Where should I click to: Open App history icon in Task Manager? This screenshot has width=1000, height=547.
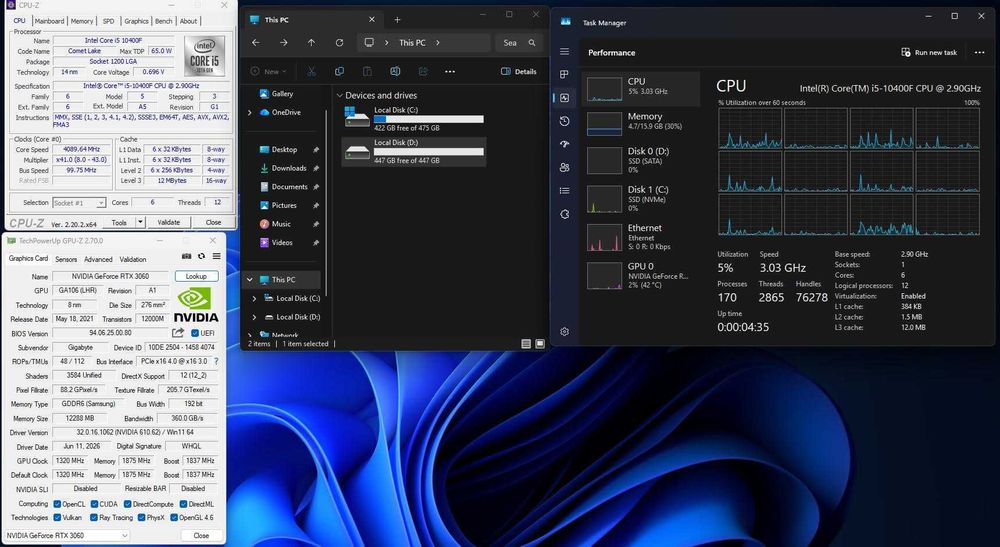[564, 121]
